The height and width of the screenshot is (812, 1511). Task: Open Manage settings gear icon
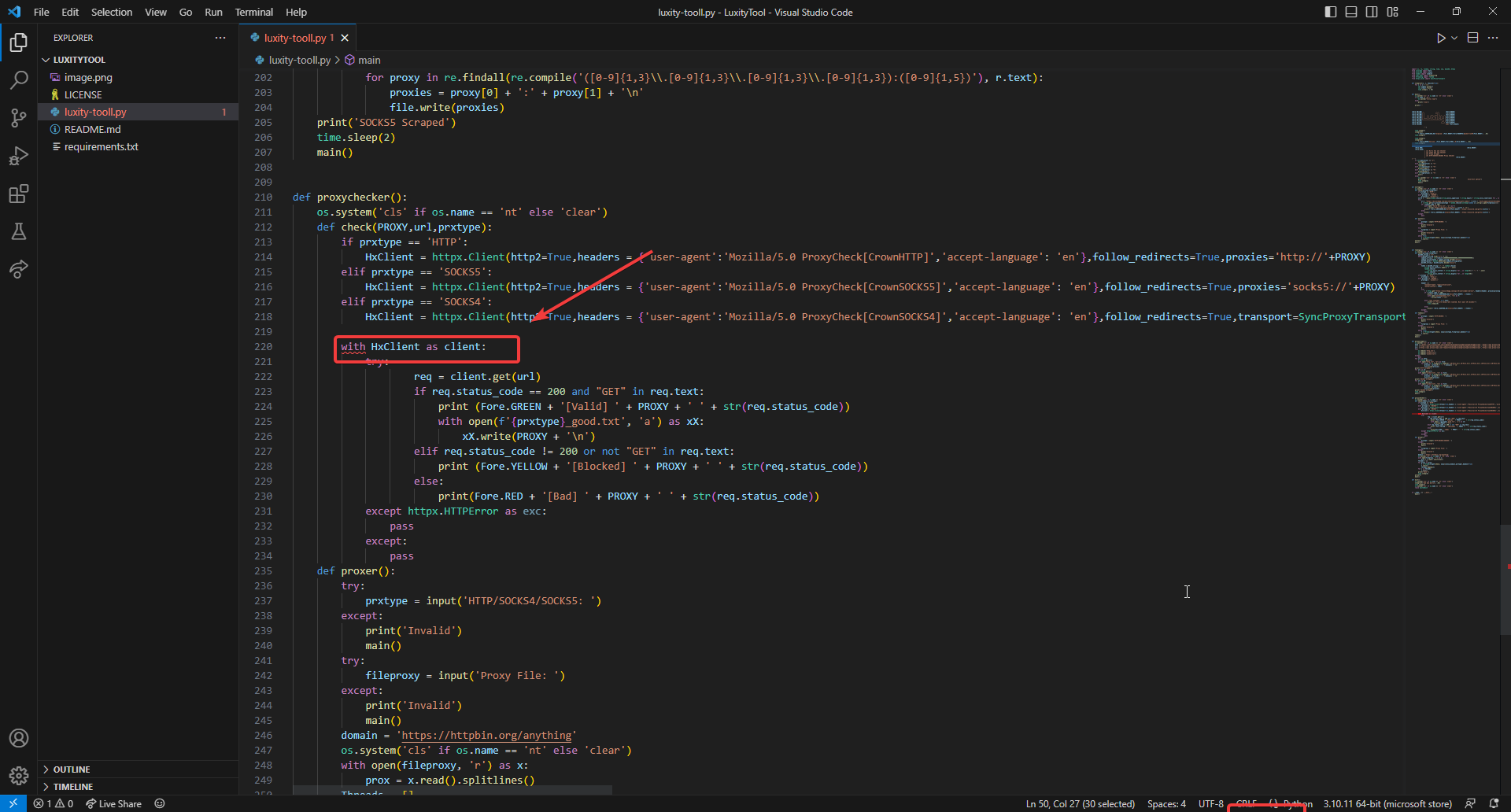point(19,776)
